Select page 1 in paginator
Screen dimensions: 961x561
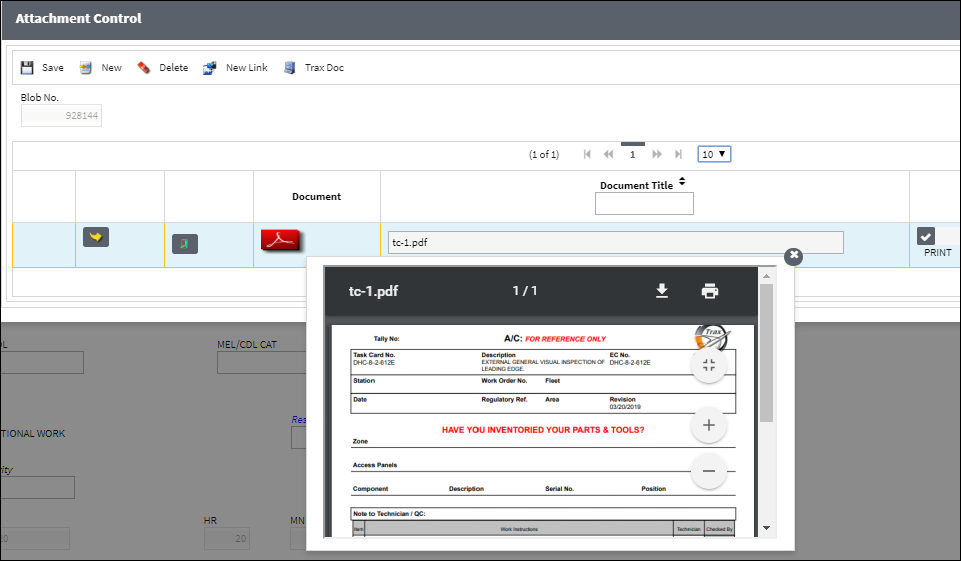[632, 155]
